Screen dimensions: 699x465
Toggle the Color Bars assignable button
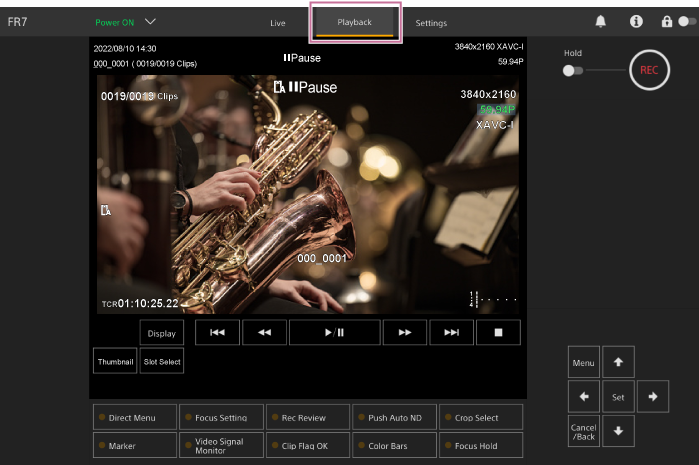click(394, 445)
